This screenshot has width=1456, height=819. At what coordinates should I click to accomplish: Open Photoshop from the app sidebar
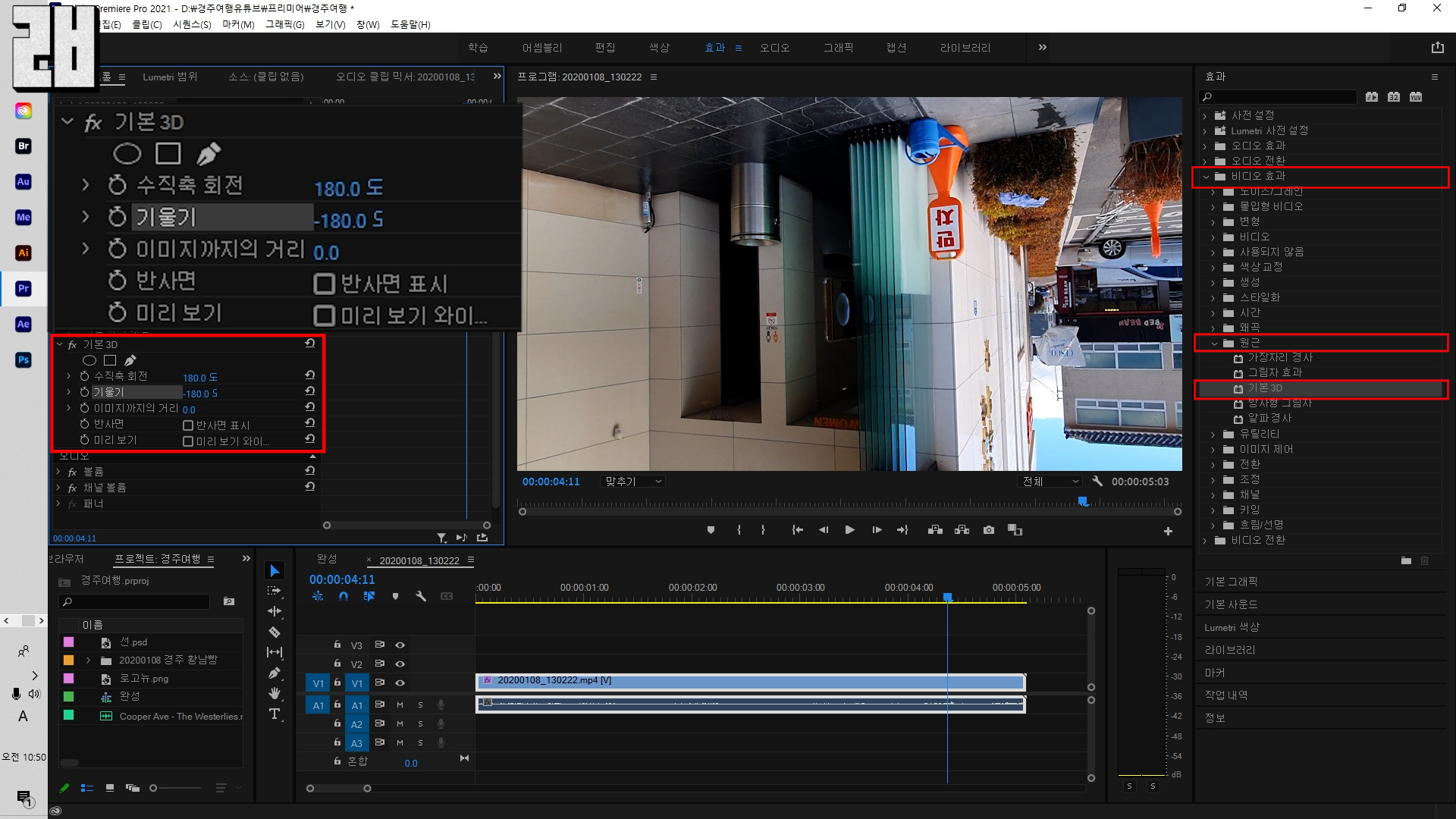tap(24, 359)
